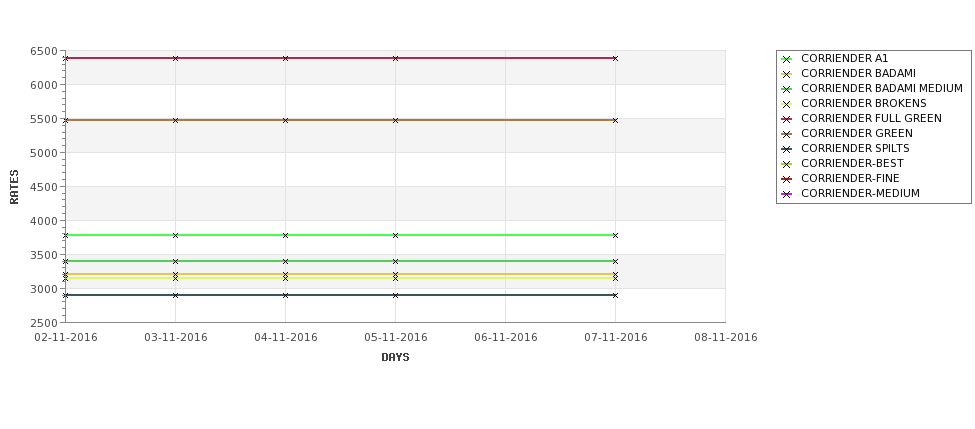Click the CORRIENDER GREEN legend text
Screen dimensions: 975x429
[x=857, y=134]
